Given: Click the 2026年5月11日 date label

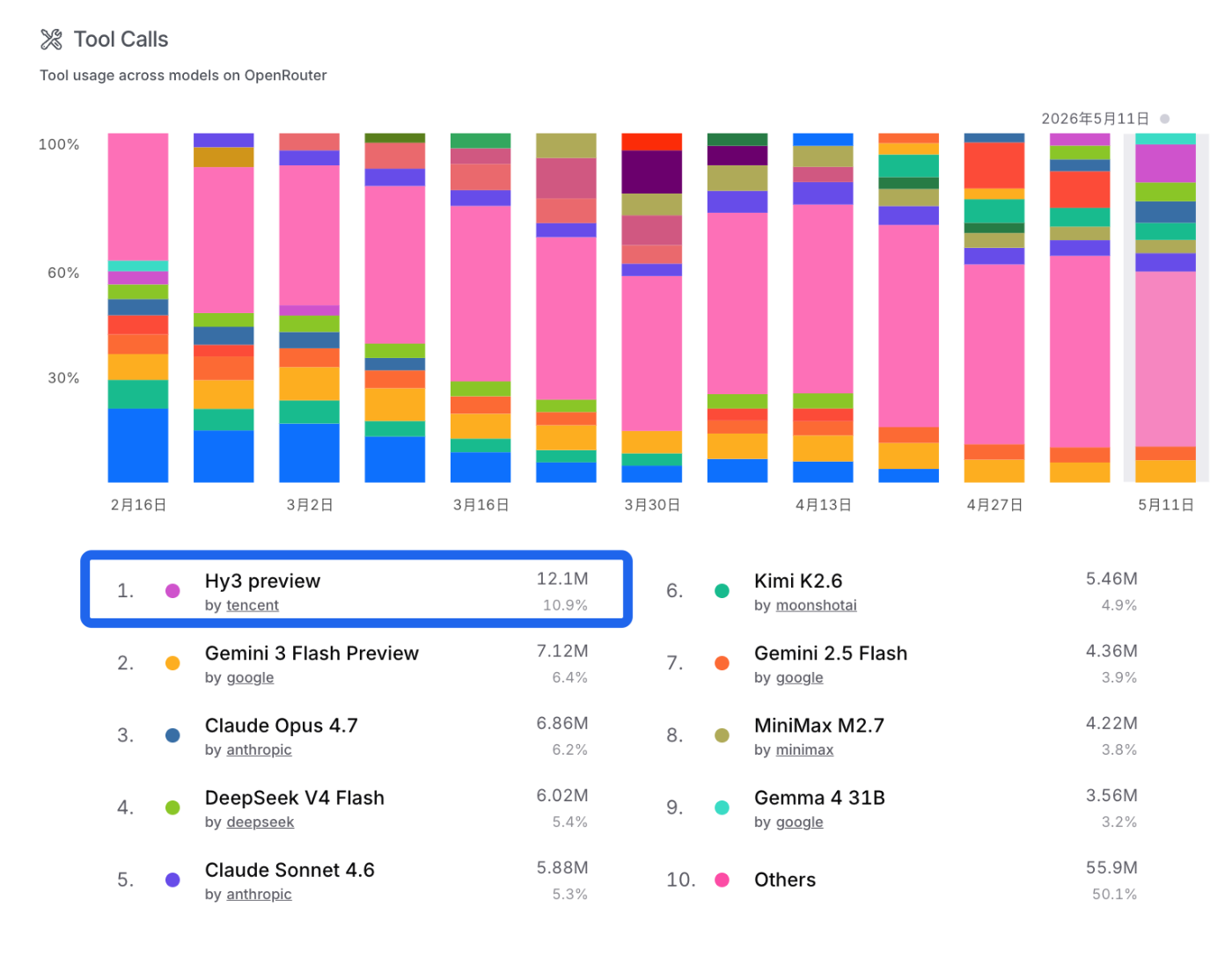Looking at the screenshot, I should [1096, 119].
